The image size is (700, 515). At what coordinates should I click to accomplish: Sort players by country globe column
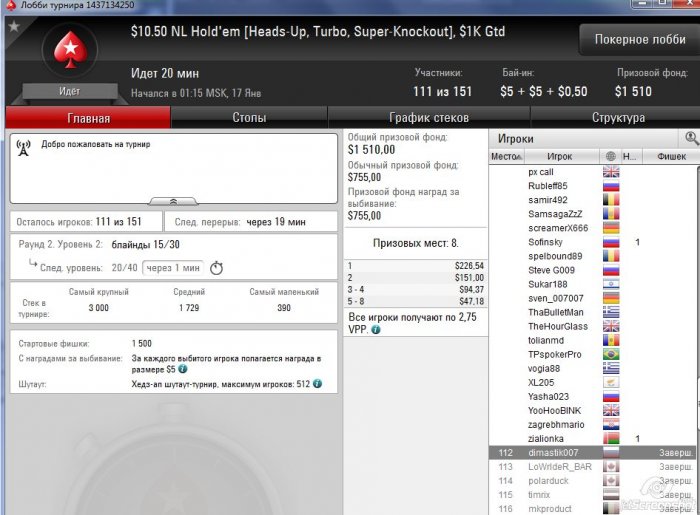611,156
